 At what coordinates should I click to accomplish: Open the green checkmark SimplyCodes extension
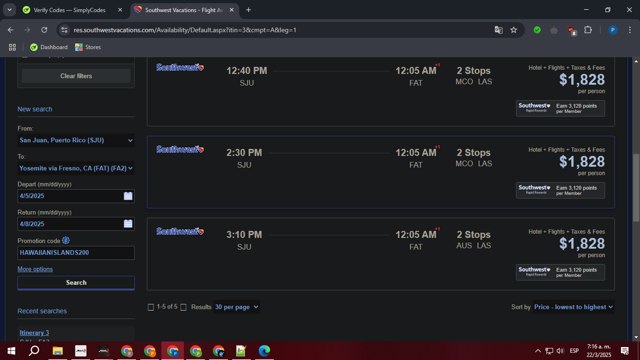(x=537, y=30)
